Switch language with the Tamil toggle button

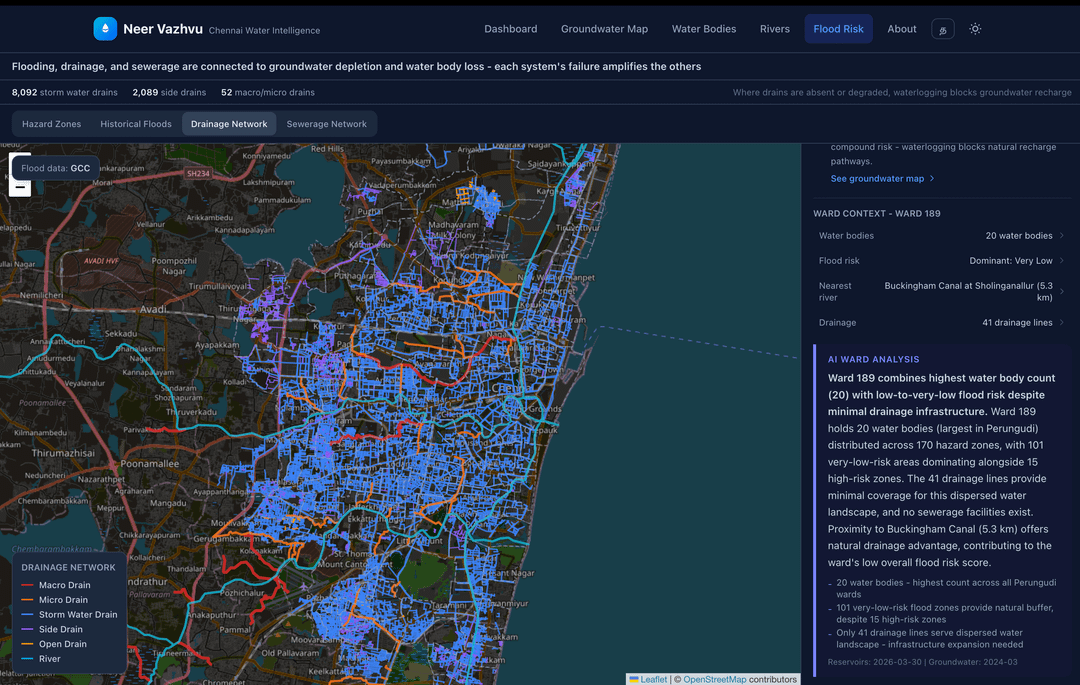pos(942,29)
